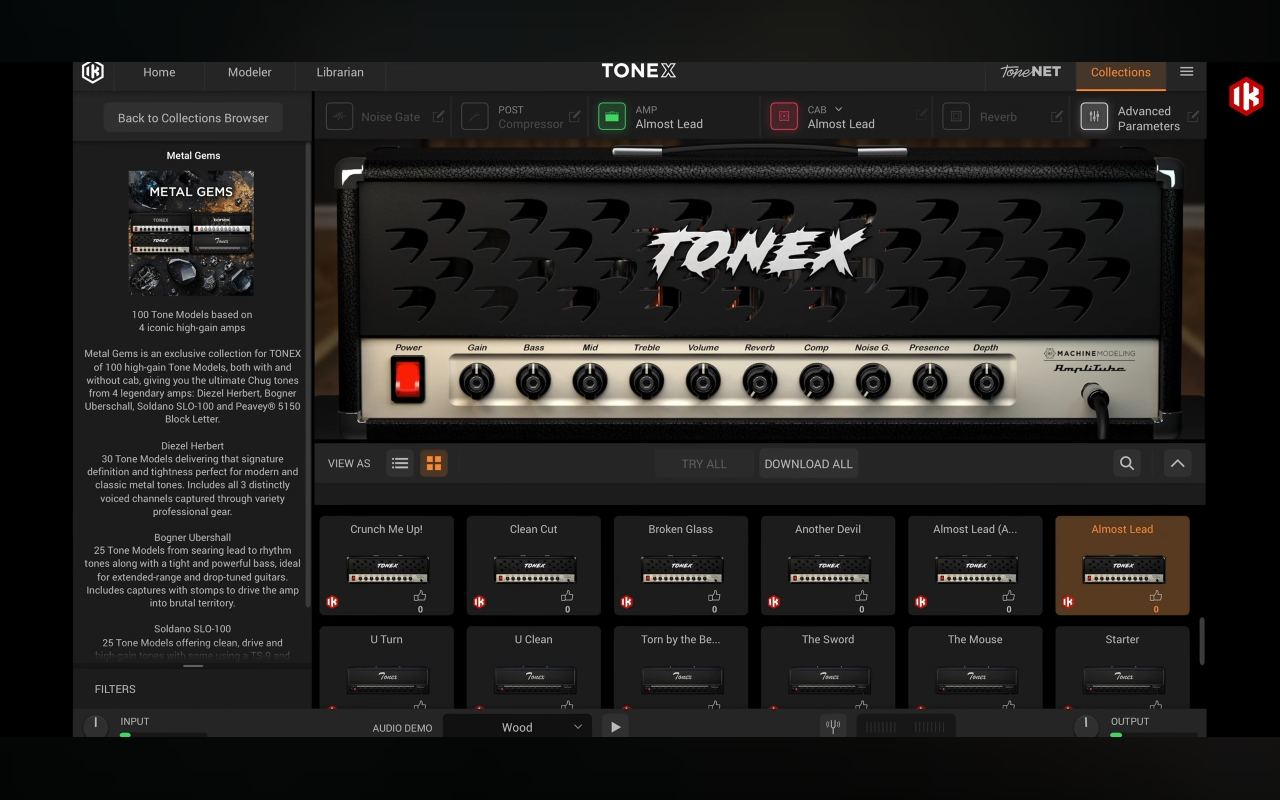Switch to grid view
Viewport: 1280px width, 800px height.
pos(434,463)
